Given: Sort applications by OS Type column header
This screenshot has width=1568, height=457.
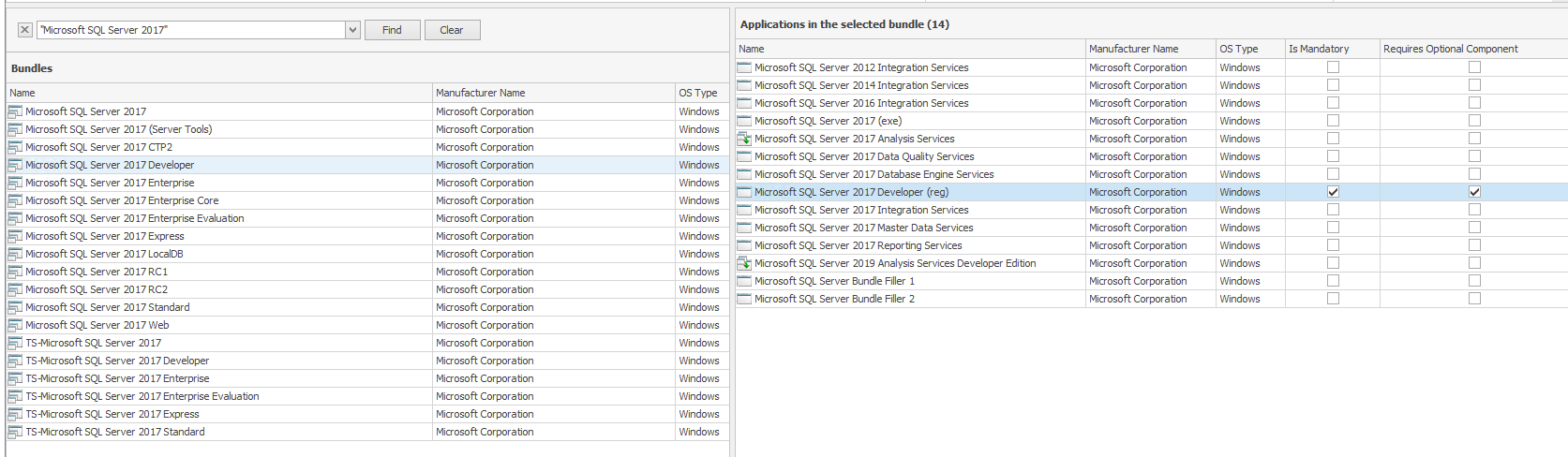Looking at the screenshot, I should click(1250, 49).
